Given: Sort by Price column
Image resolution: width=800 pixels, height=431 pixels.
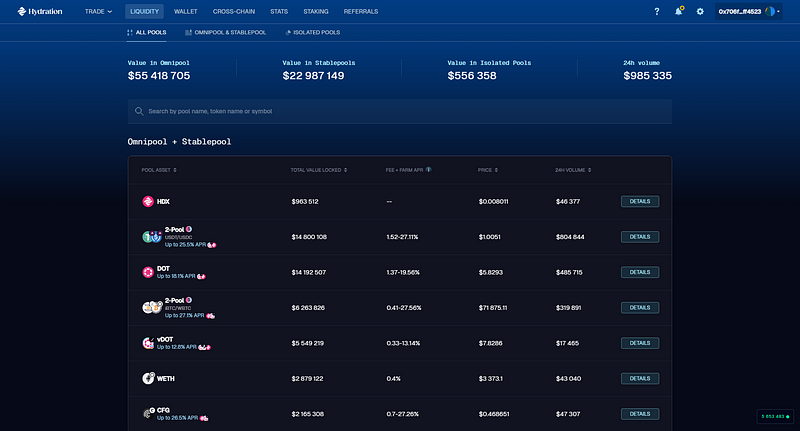Looking at the screenshot, I should pos(488,170).
